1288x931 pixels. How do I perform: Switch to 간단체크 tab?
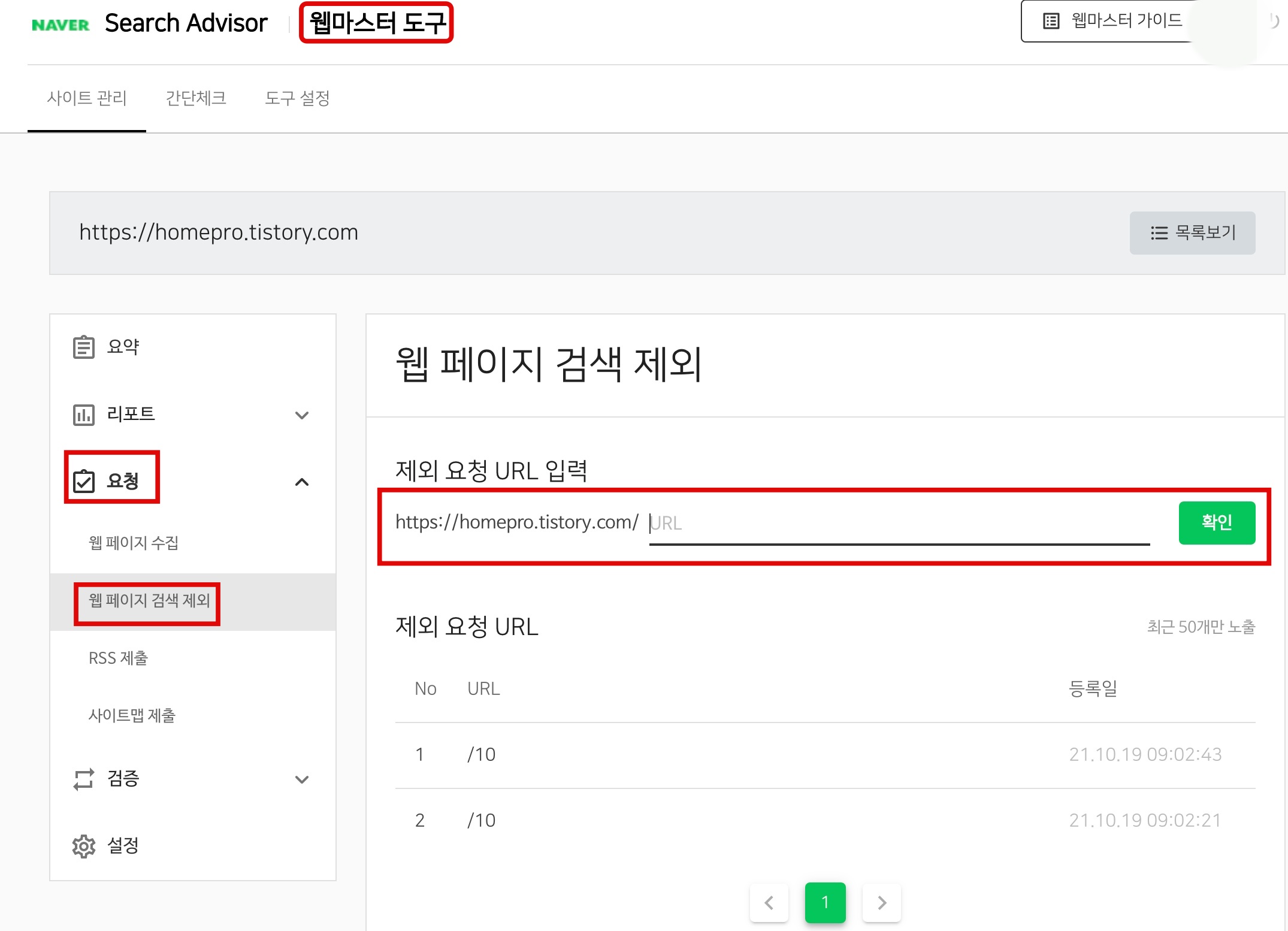point(196,98)
